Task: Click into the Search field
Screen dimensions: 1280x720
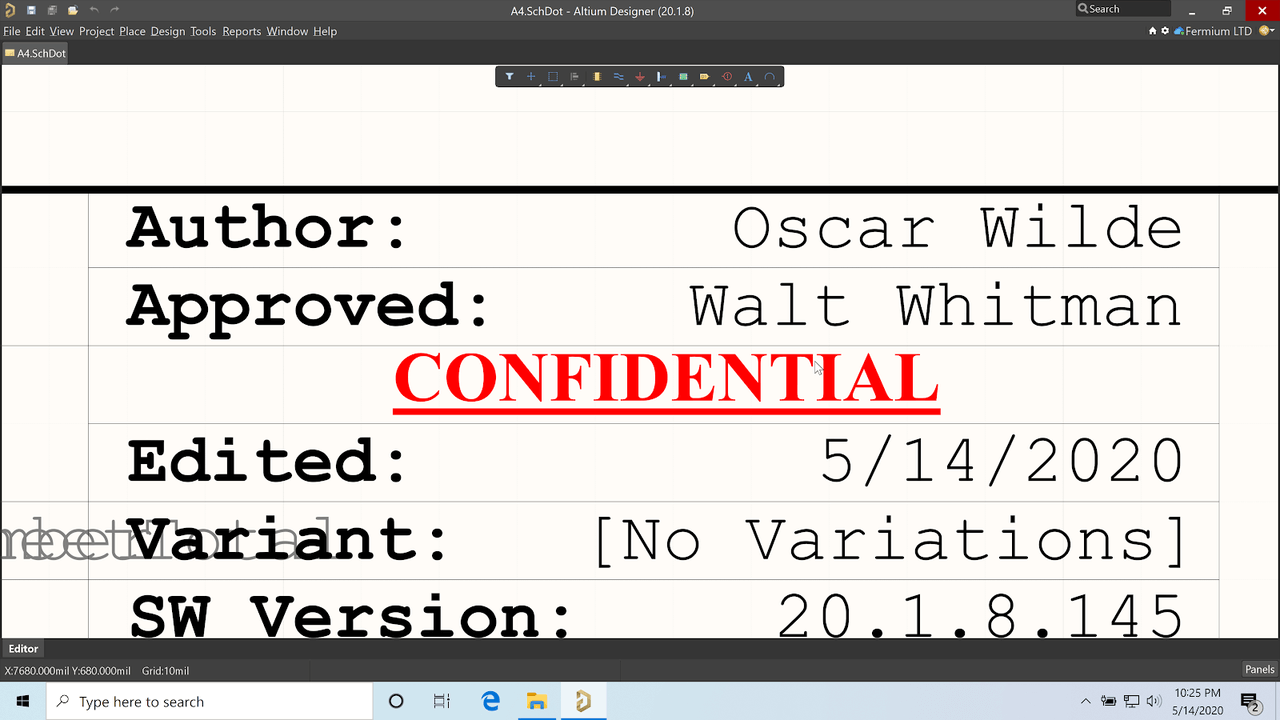Action: click(1122, 9)
